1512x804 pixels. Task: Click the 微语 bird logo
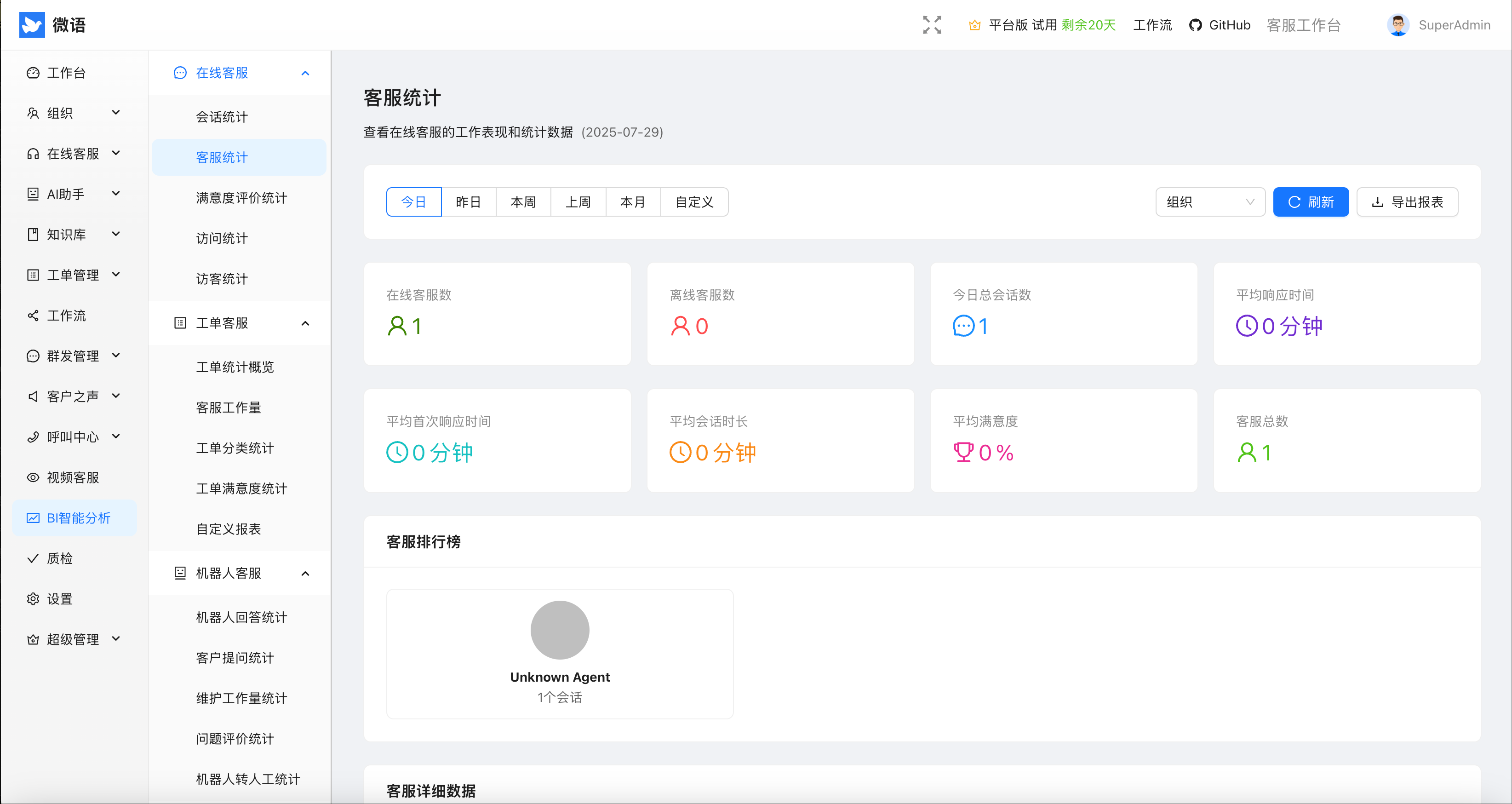click(x=32, y=25)
